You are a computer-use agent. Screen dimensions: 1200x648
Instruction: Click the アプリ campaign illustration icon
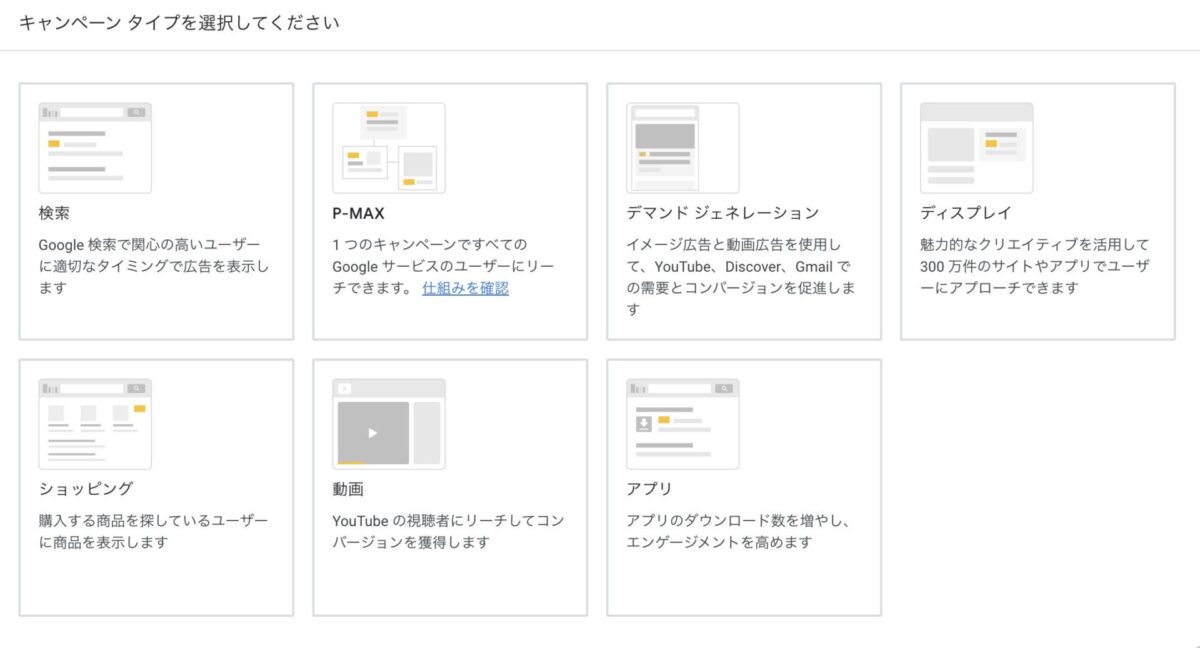click(683, 424)
